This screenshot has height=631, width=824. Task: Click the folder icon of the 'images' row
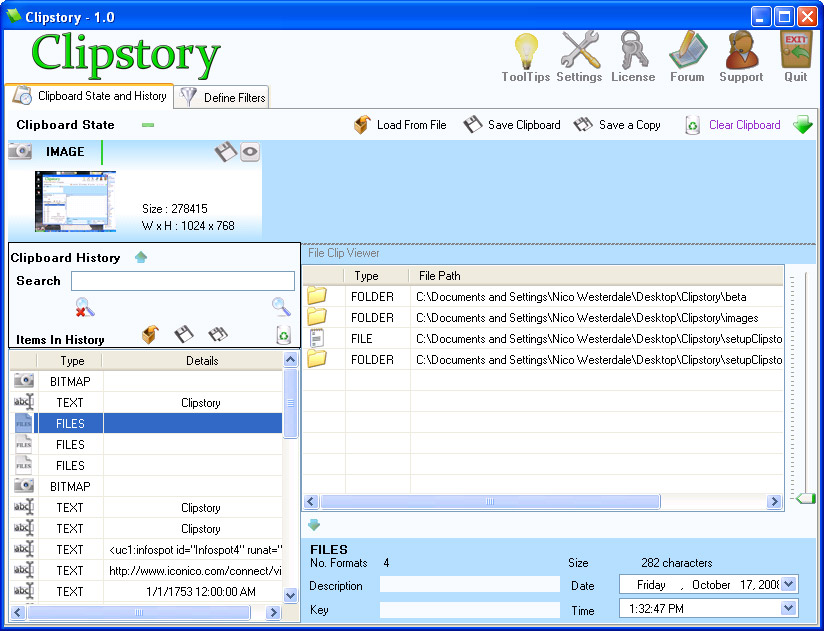pyautogui.click(x=317, y=316)
